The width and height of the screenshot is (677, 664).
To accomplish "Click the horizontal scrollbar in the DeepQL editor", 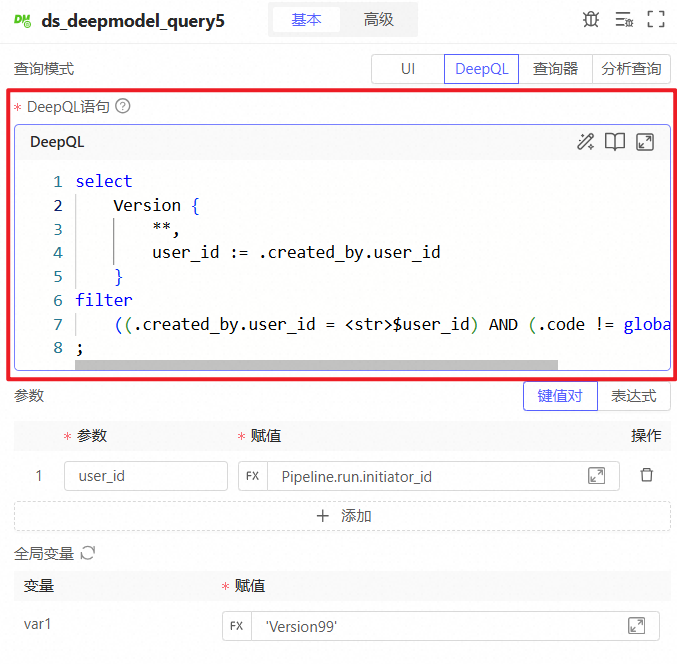I will pos(316,365).
